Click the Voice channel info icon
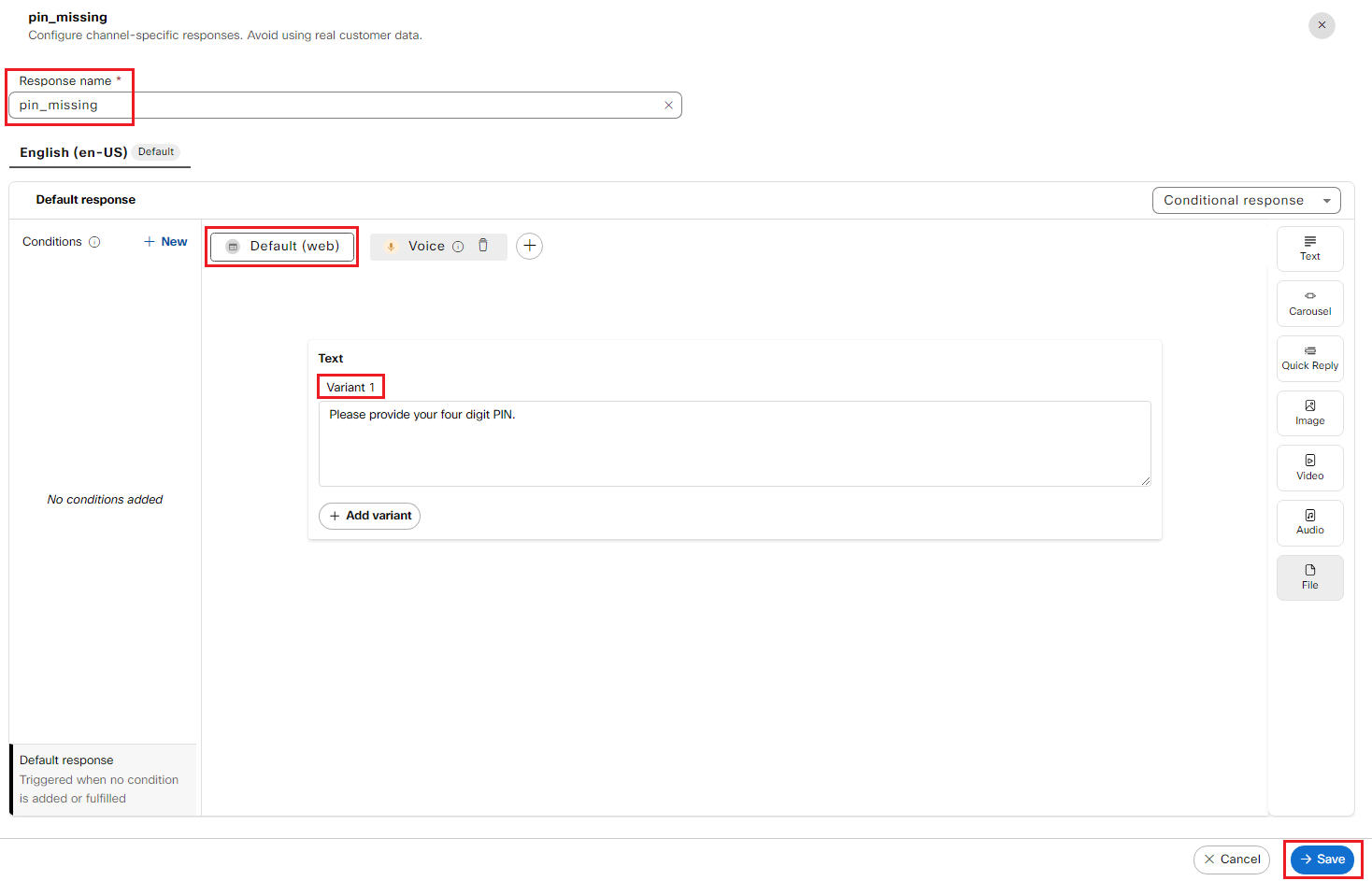 coord(458,247)
